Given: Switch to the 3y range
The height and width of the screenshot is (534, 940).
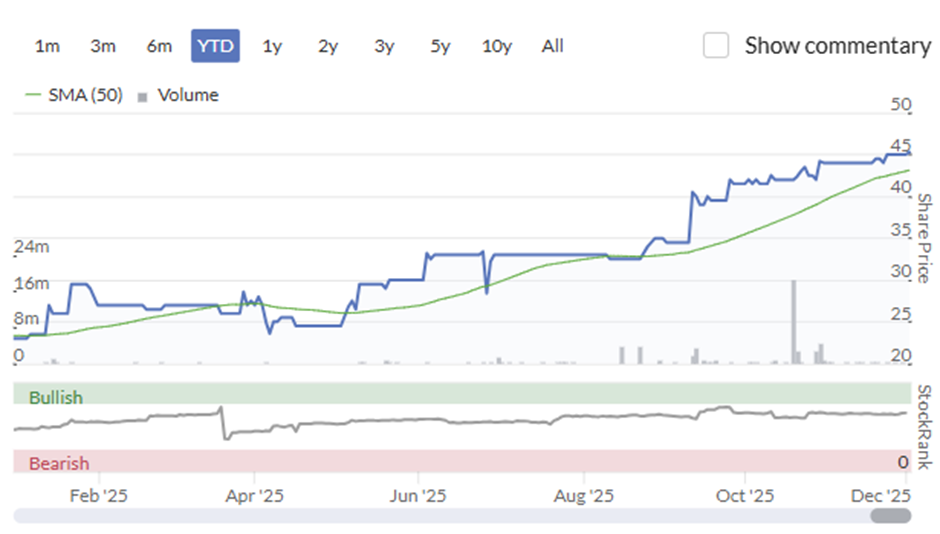Looking at the screenshot, I should [384, 46].
